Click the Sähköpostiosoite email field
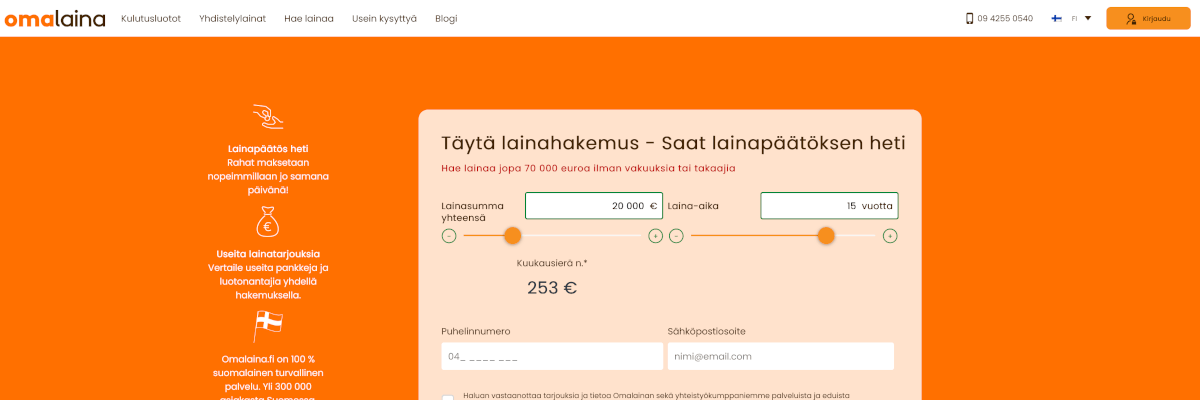Screen dimensions: 1200x400 (x=780, y=356)
